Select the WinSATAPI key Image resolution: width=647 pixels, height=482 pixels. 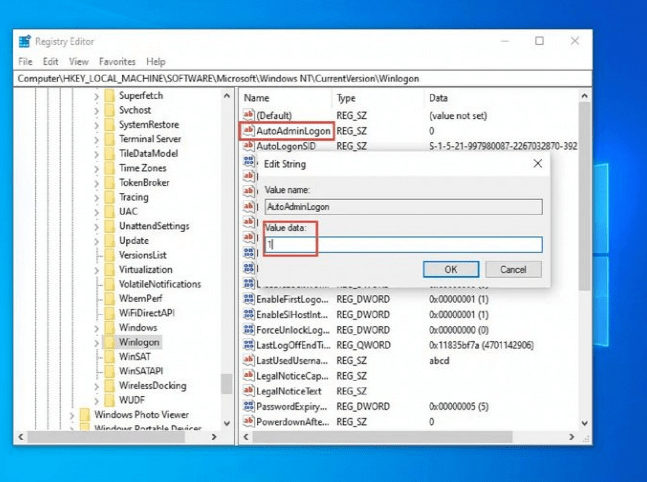141,371
